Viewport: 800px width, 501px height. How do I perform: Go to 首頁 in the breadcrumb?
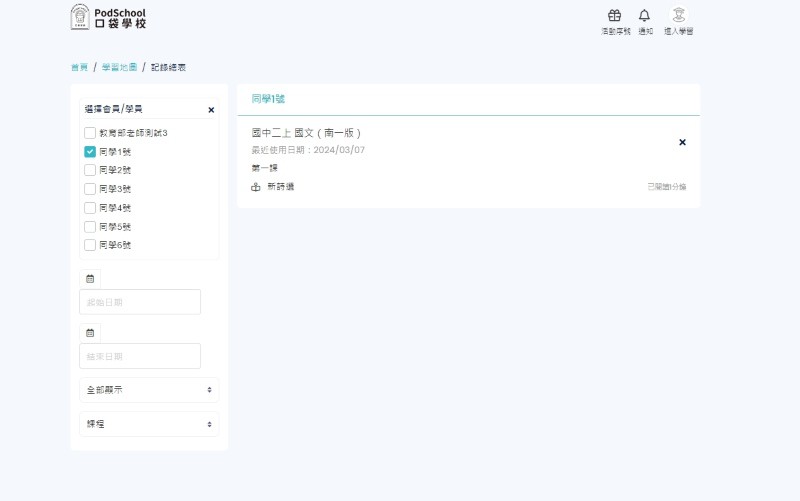tap(79, 67)
